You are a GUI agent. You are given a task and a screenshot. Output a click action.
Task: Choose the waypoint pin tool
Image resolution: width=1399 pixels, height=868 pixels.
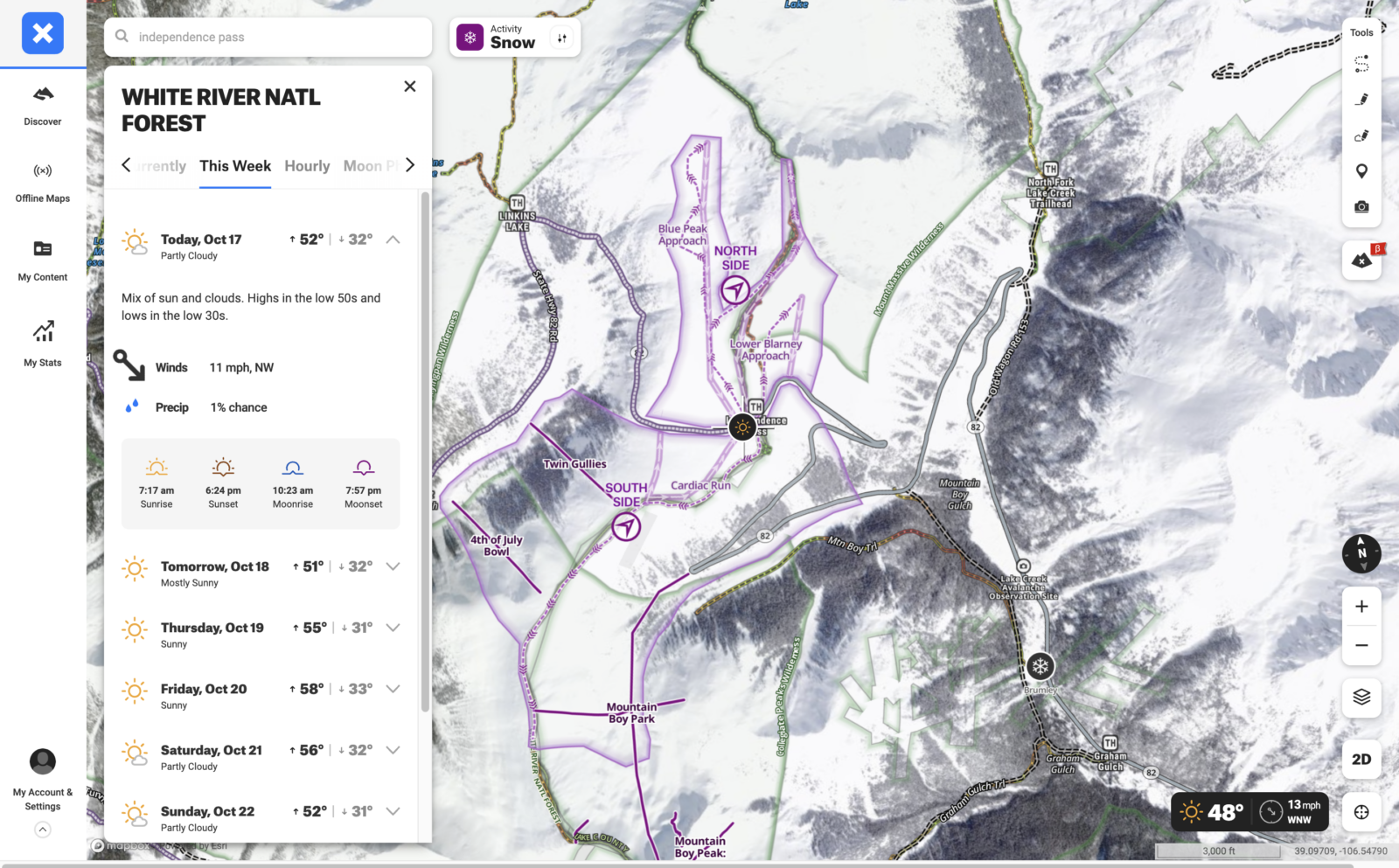[1361, 171]
